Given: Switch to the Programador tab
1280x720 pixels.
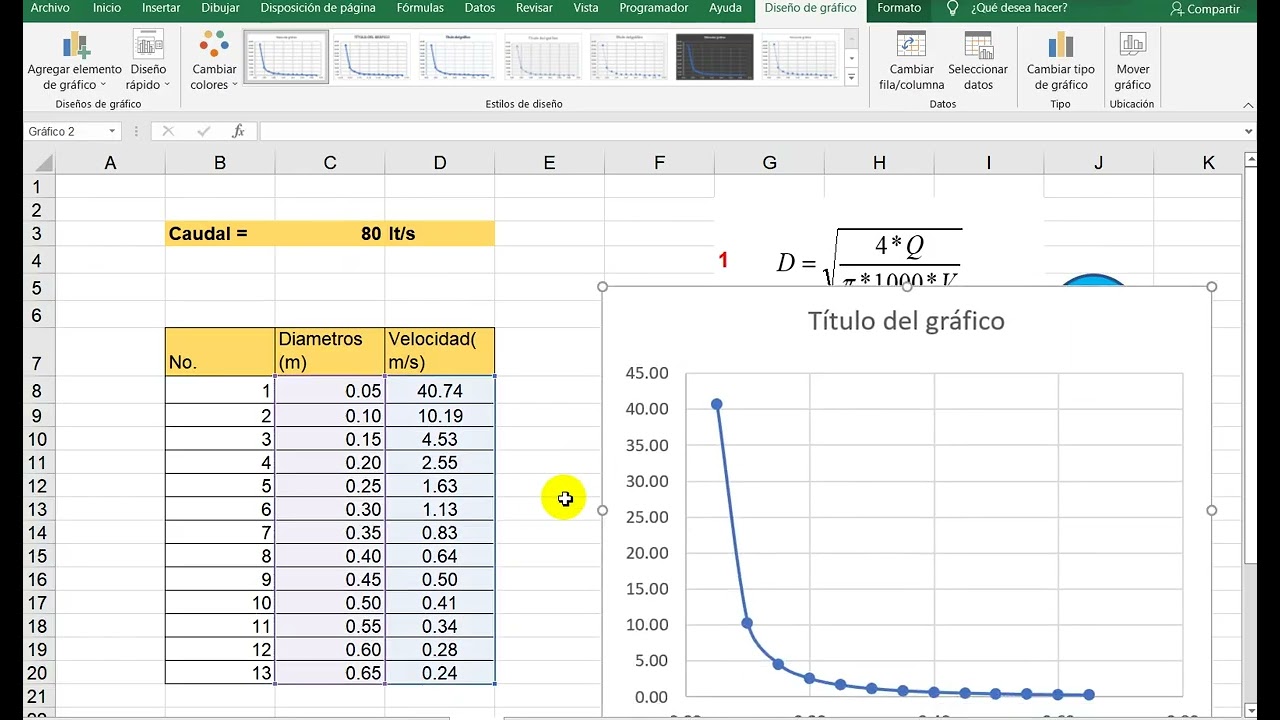Looking at the screenshot, I should tap(654, 8).
